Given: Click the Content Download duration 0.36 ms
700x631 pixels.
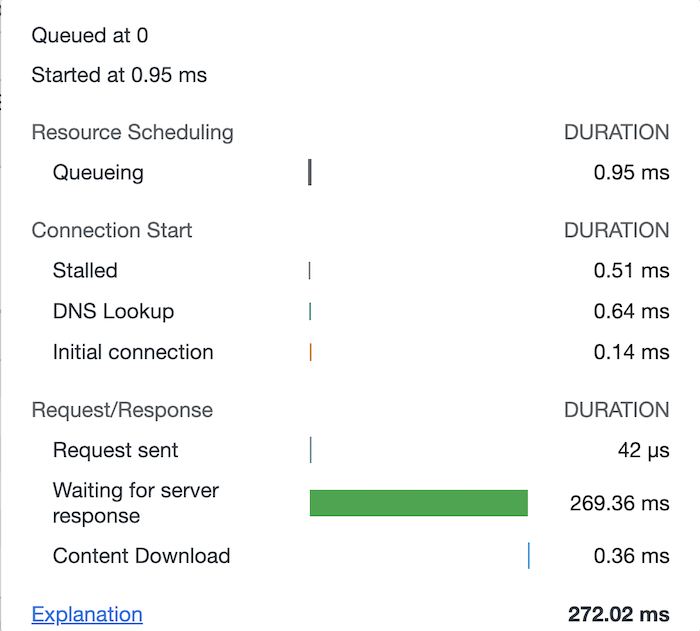Looking at the screenshot, I should [x=631, y=556].
